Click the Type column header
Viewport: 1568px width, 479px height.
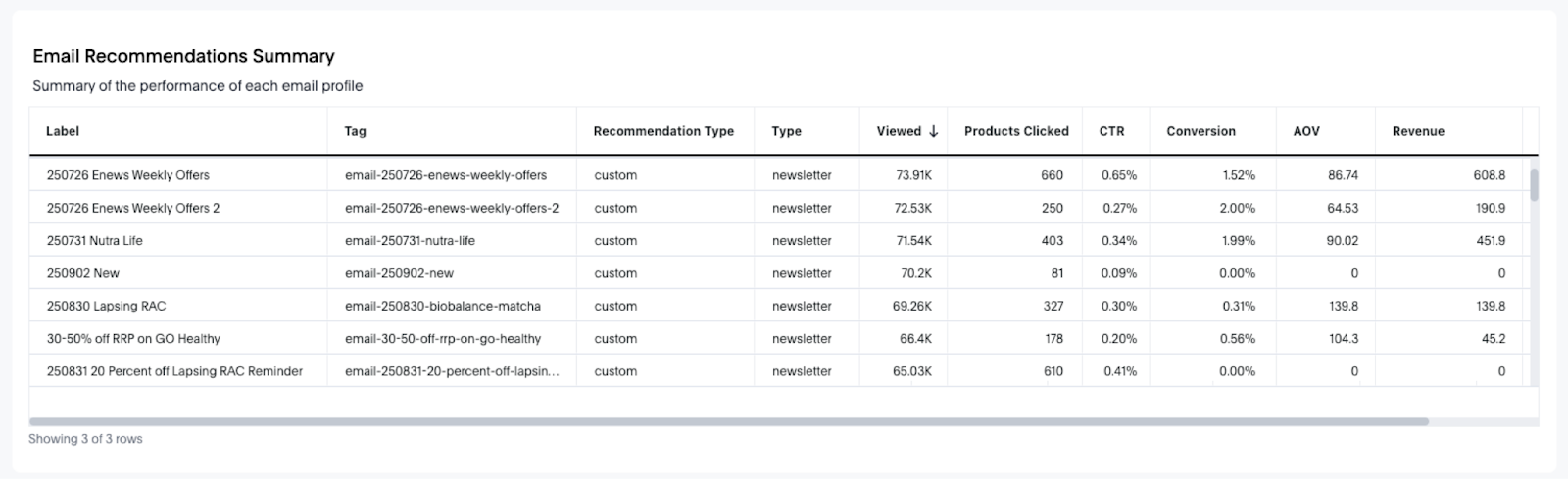tap(786, 131)
